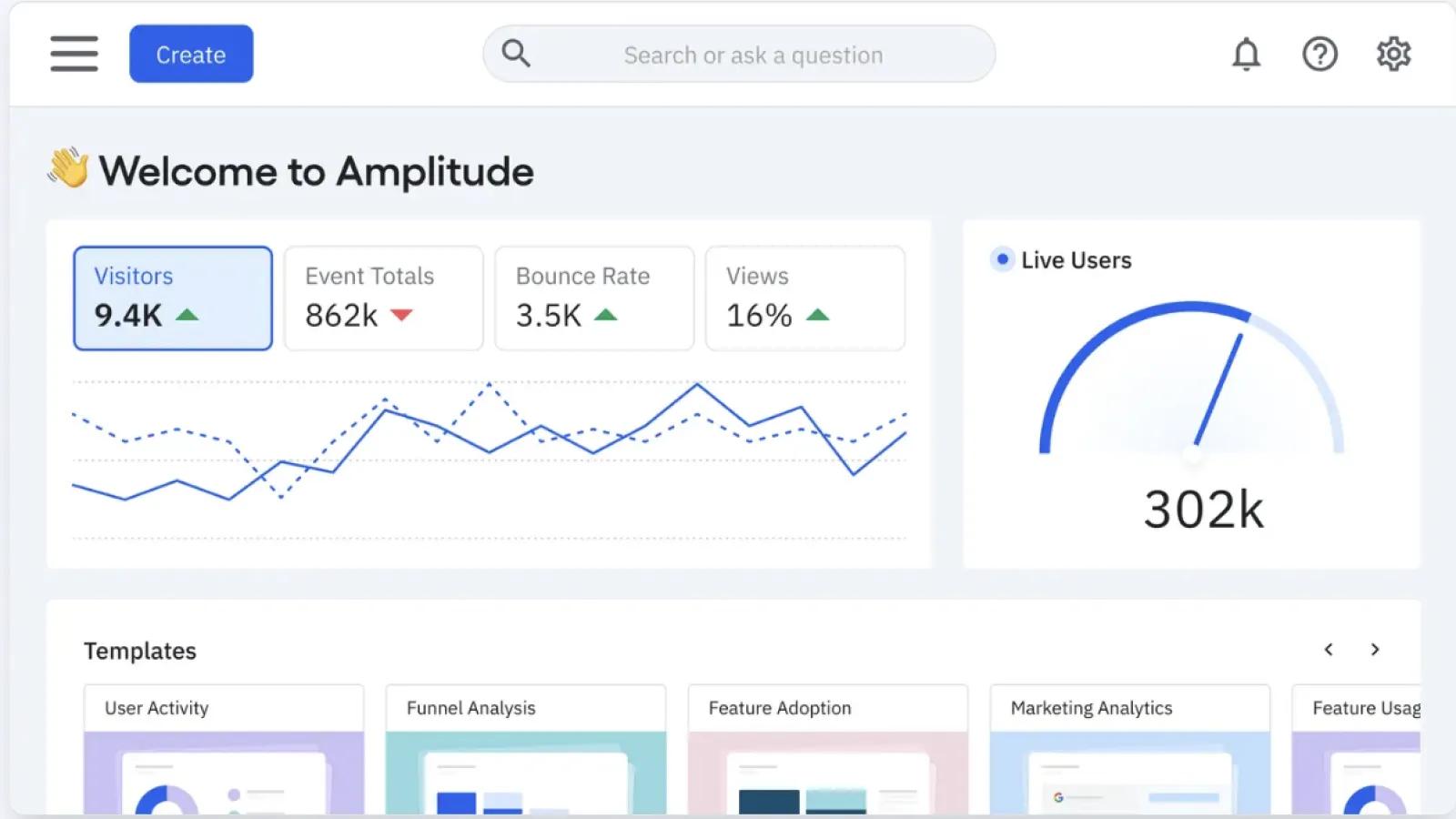Open settings gear icon
Viewport: 1456px width, 819px height.
(1393, 55)
